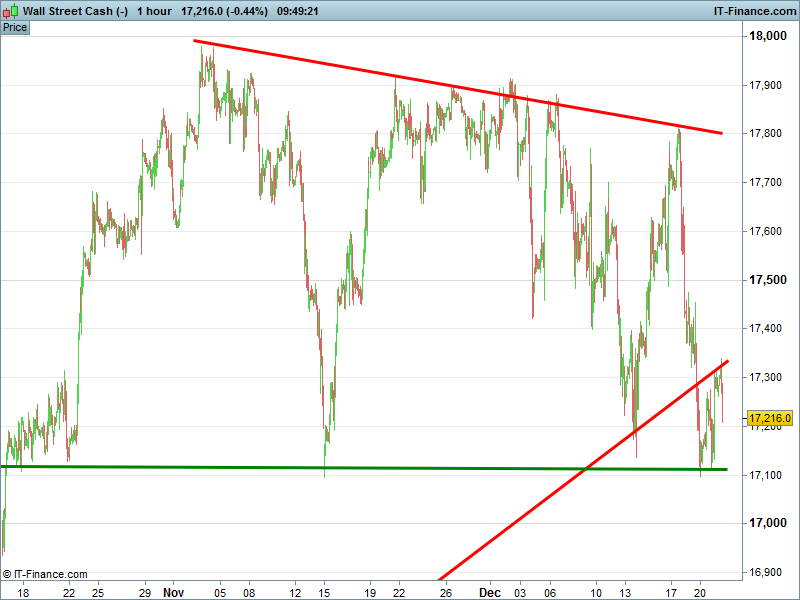Click the 03 date label on time axis
Screen dimensions: 800x600
(x=520, y=593)
